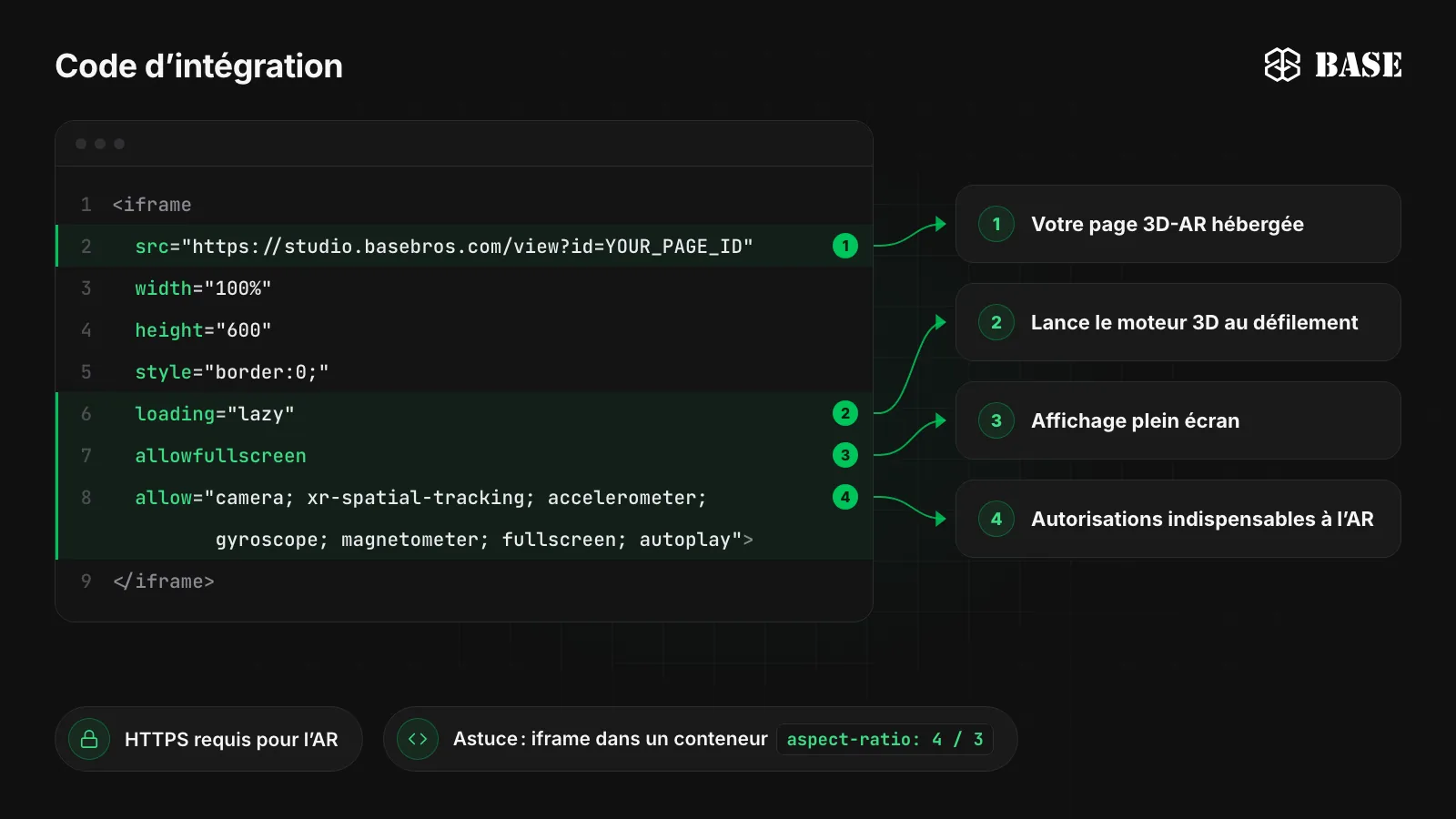Image resolution: width=1456 pixels, height=819 pixels.
Task: Click the allow="camera; xr-spatial-tracking" line
Action: point(420,498)
